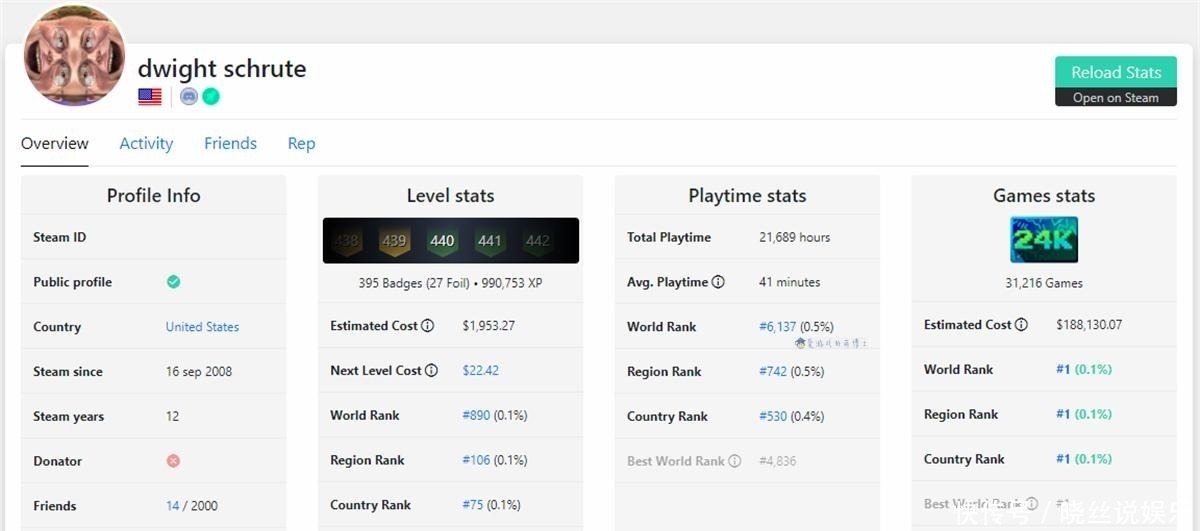Click info icon beside Next Level Cost
This screenshot has height=531, width=1200.
[431, 370]
